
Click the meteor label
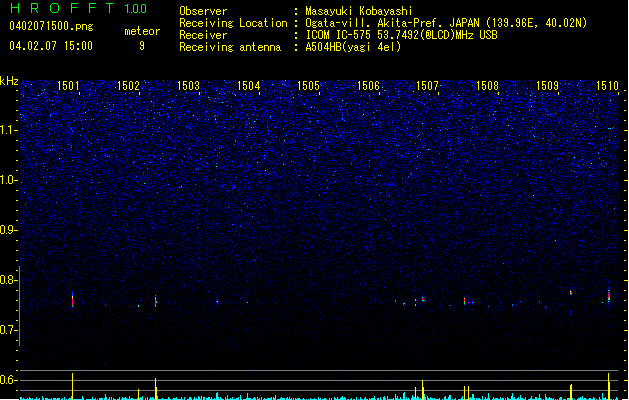point(142,31)
